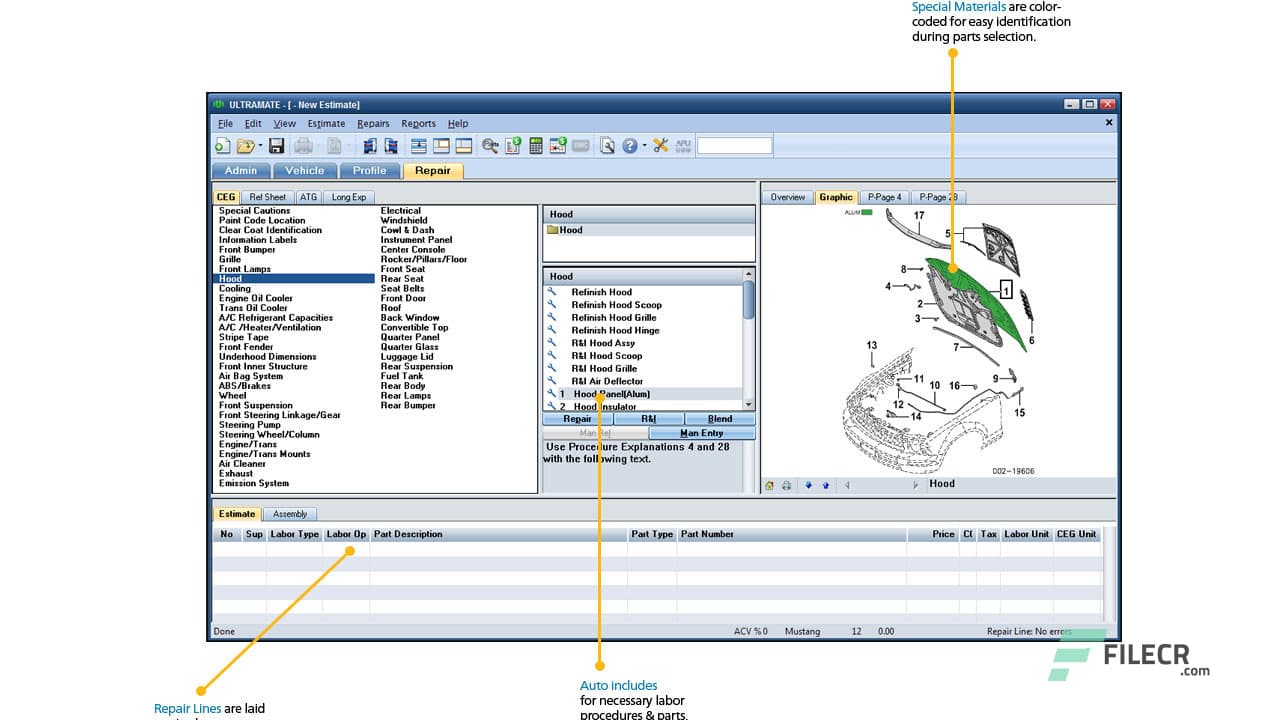
Task: Switch to the Vehicle tab
Action: pyautogui.click(x=304, y=171)
